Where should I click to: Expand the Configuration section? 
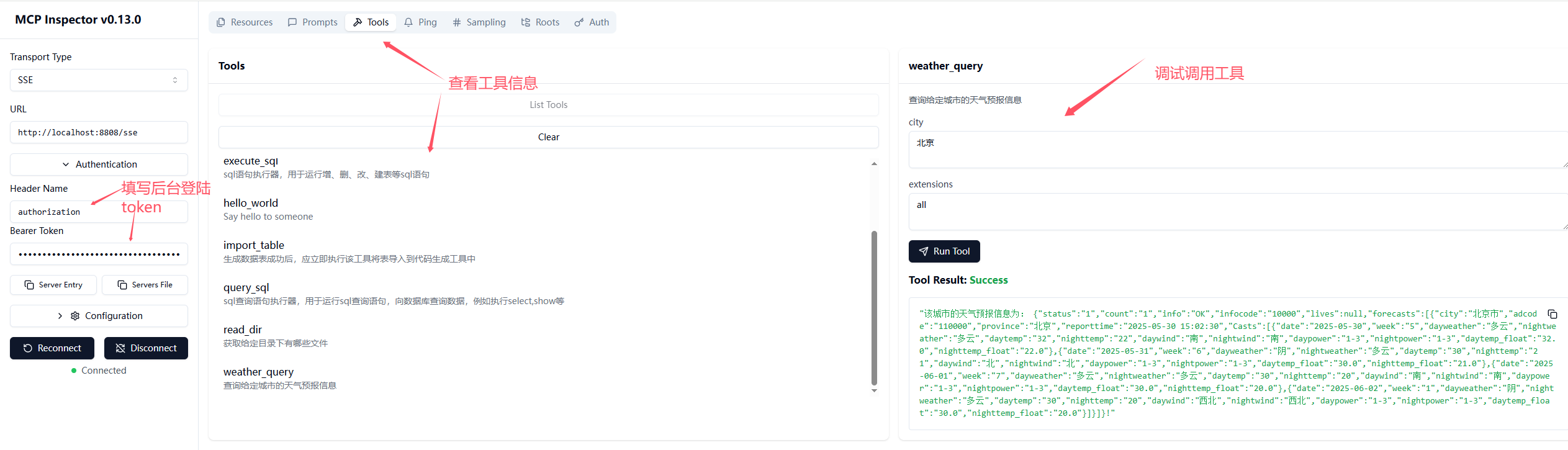coord(99,316)
